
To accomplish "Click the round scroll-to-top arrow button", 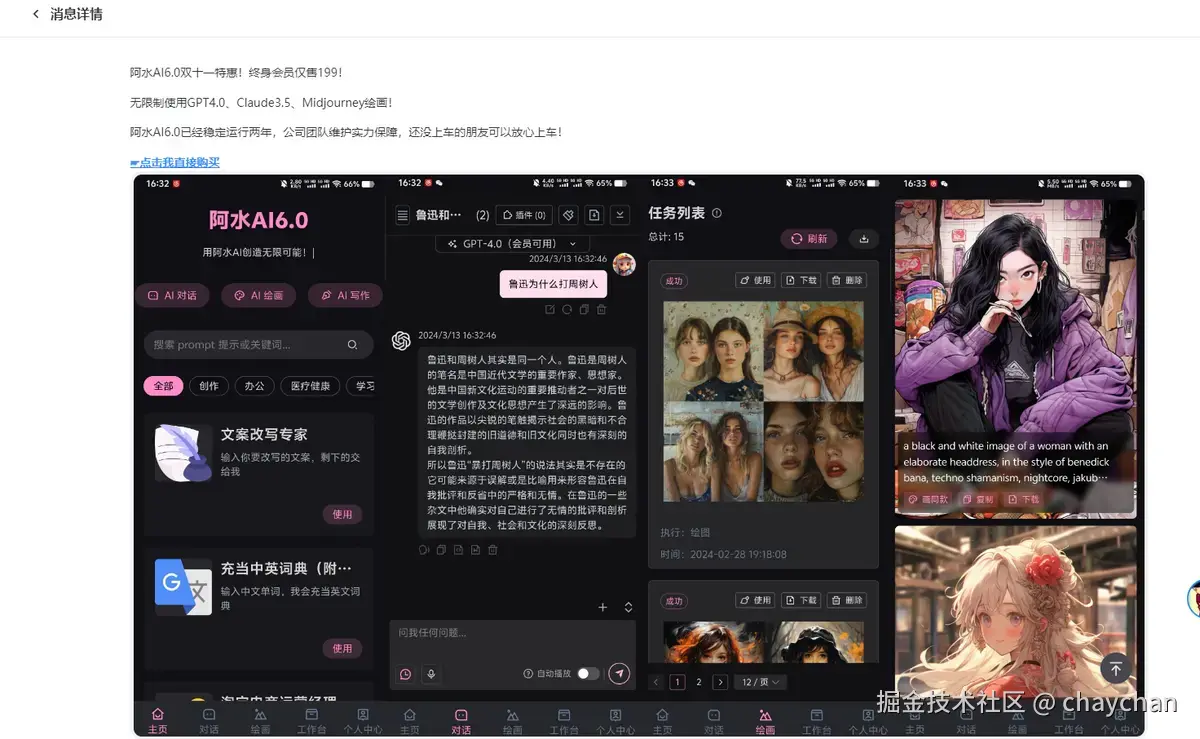I will tap(1116, 669).
